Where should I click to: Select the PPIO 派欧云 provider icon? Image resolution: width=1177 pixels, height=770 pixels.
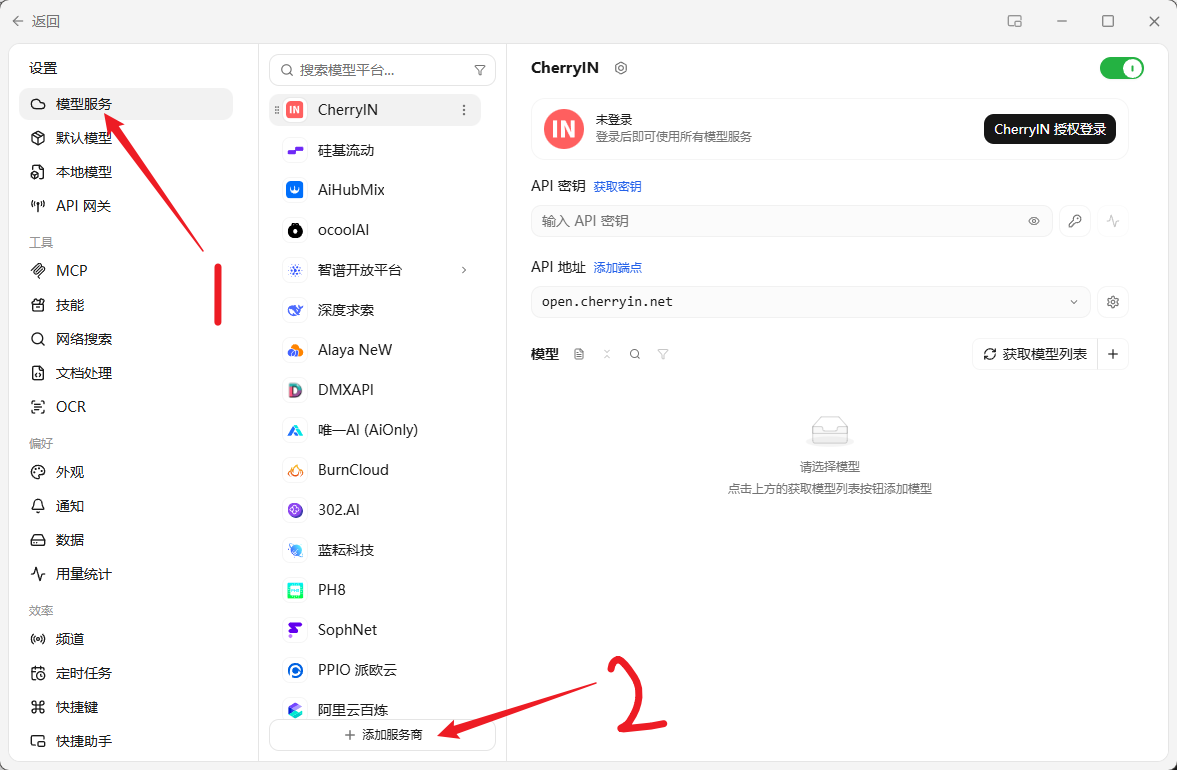(x=295, y=670)
